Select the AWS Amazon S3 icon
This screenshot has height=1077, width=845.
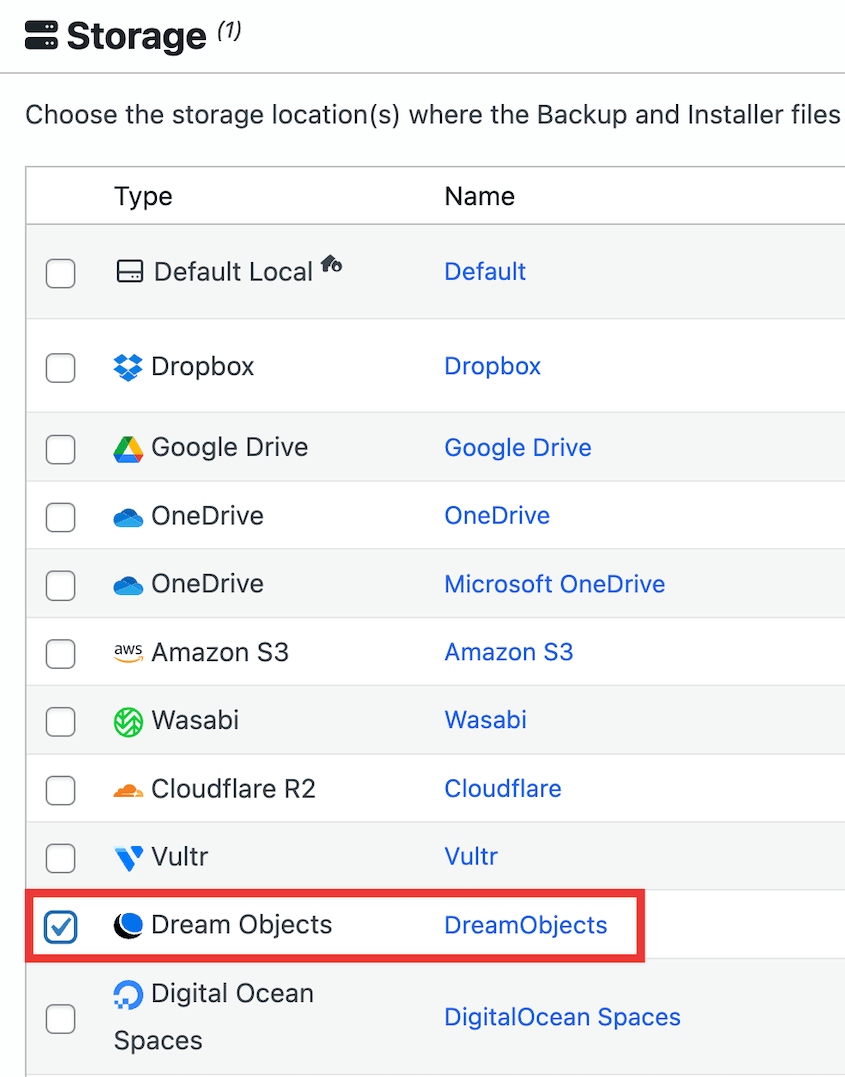click(127, 652)
